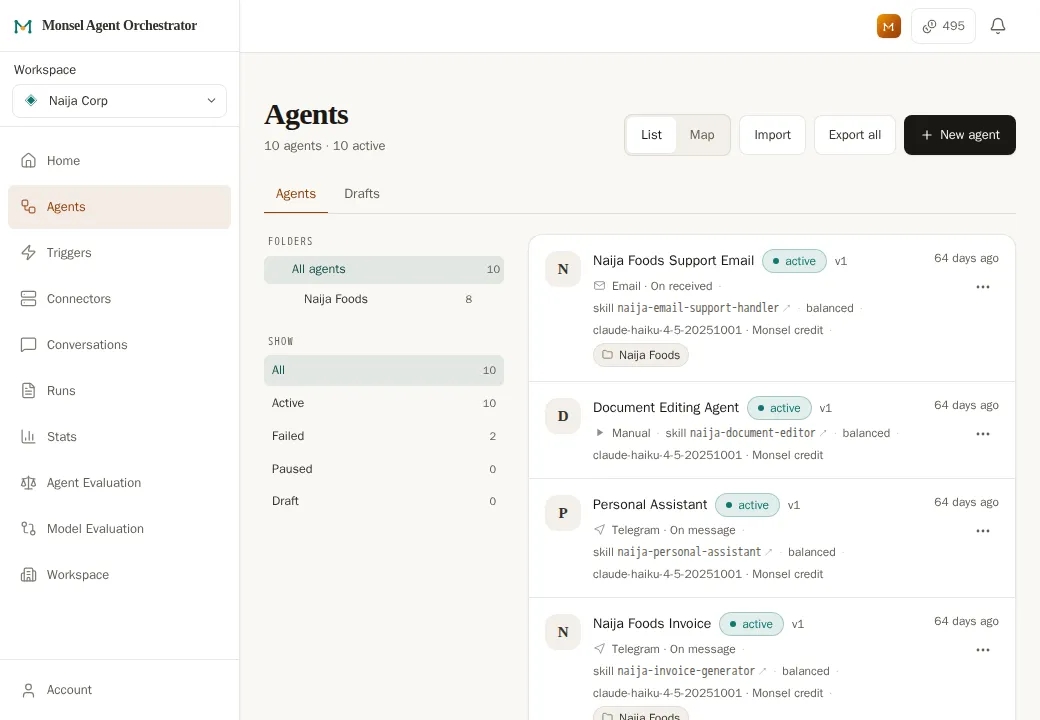Click the Runs document icon
Viewport: 1040px width, 720px height.
(x=29, y=390)
